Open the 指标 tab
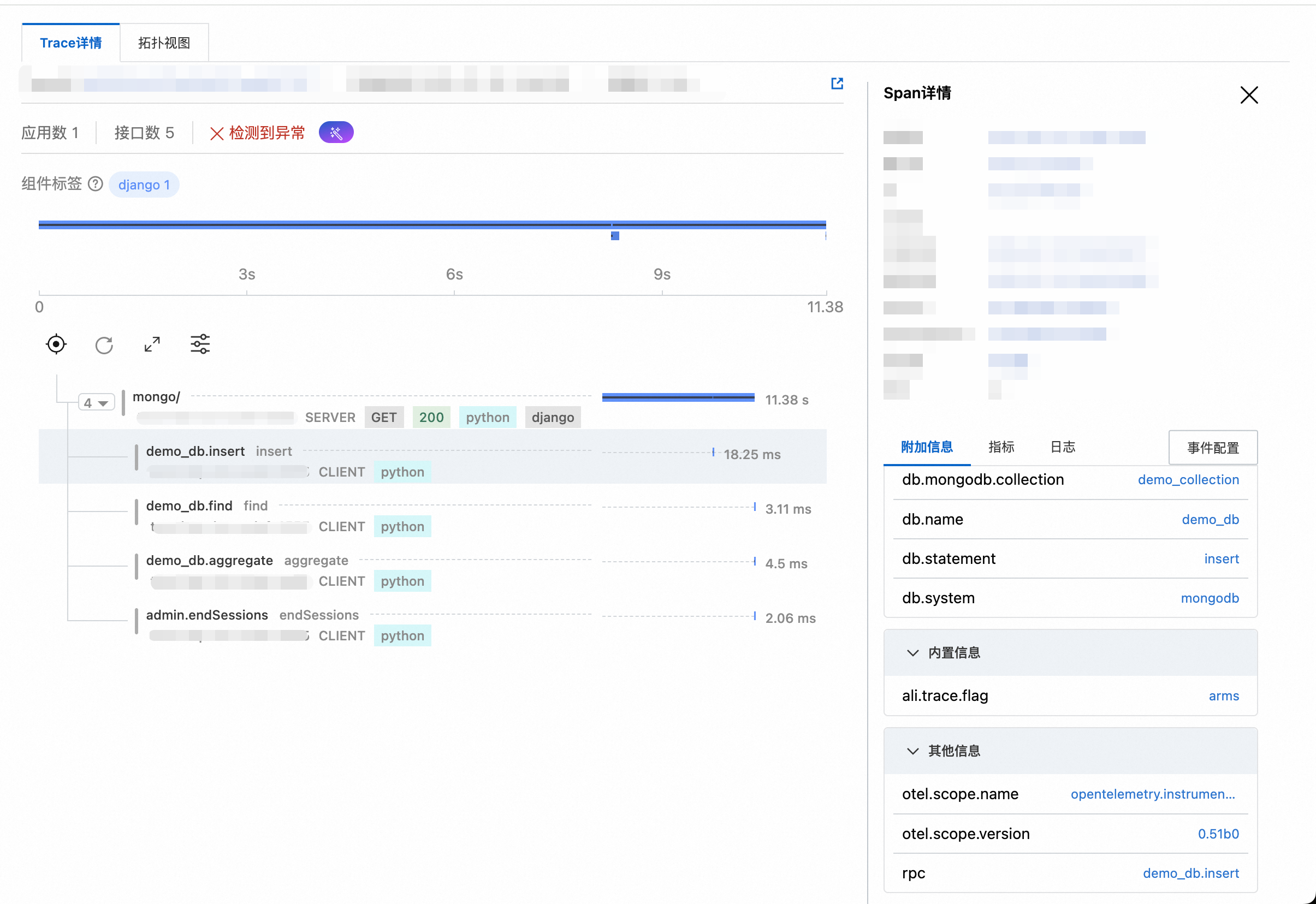 (1001, 447)
